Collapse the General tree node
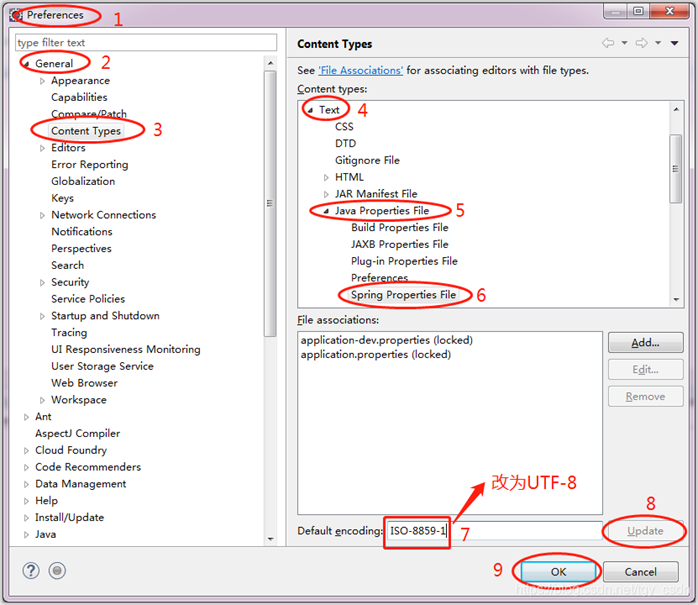Screen dimensions: 698x605 pos(27,64)
